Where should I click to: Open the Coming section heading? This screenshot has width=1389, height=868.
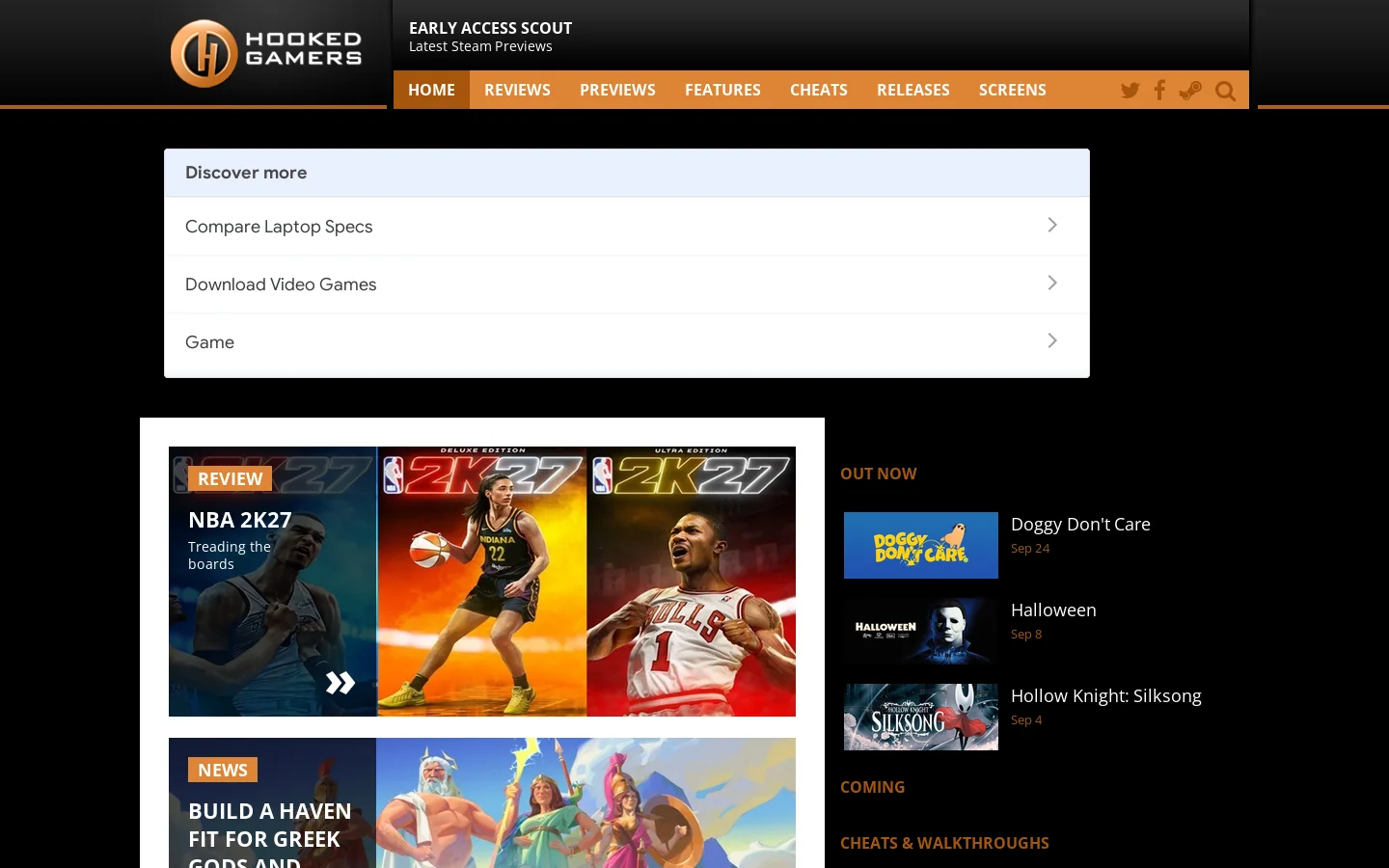pyautogui.click(x=873, y=787)
